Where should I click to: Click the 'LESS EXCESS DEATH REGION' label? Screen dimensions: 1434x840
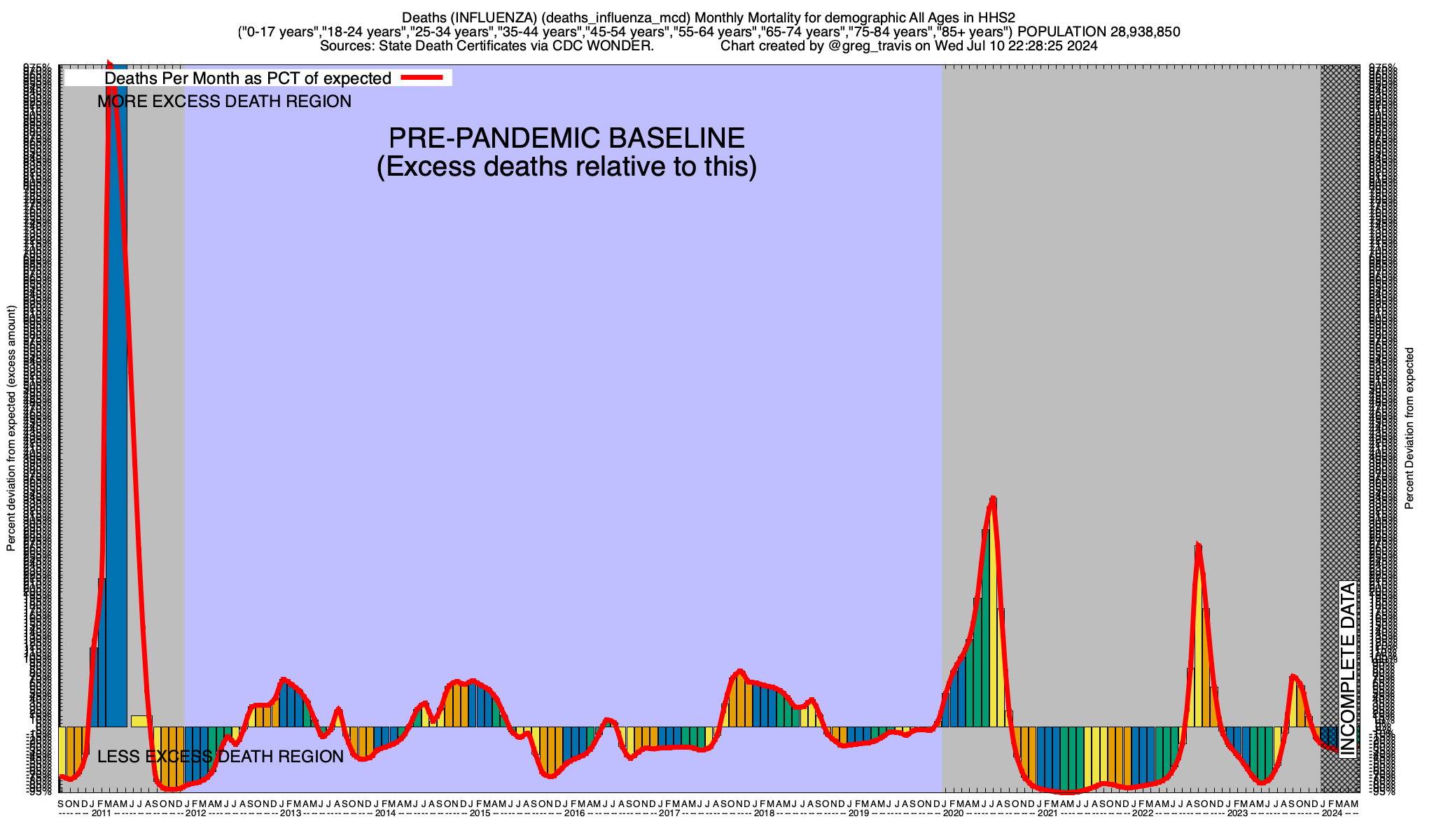(x=221, y=757)
